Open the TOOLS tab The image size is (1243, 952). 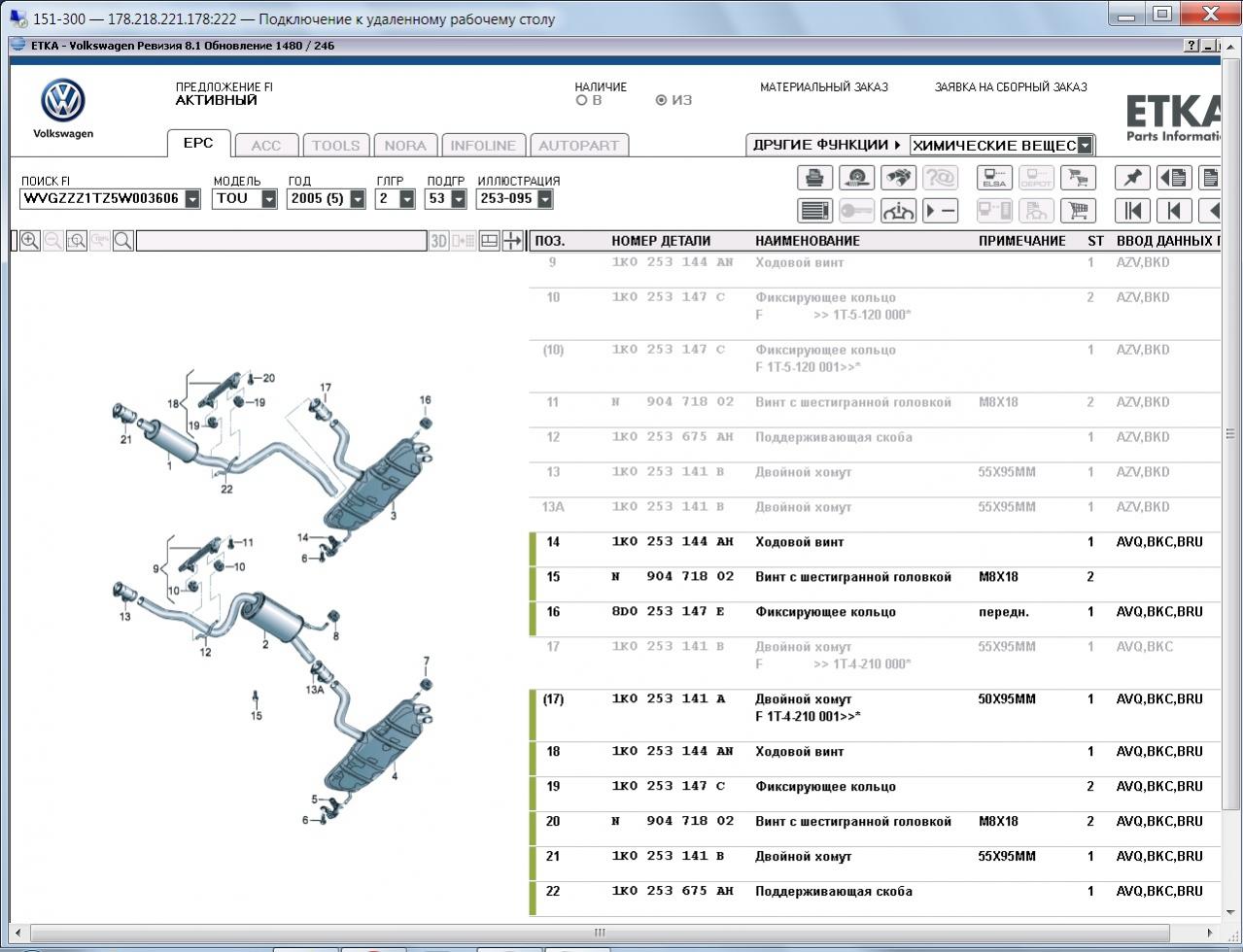coord(336,146)
